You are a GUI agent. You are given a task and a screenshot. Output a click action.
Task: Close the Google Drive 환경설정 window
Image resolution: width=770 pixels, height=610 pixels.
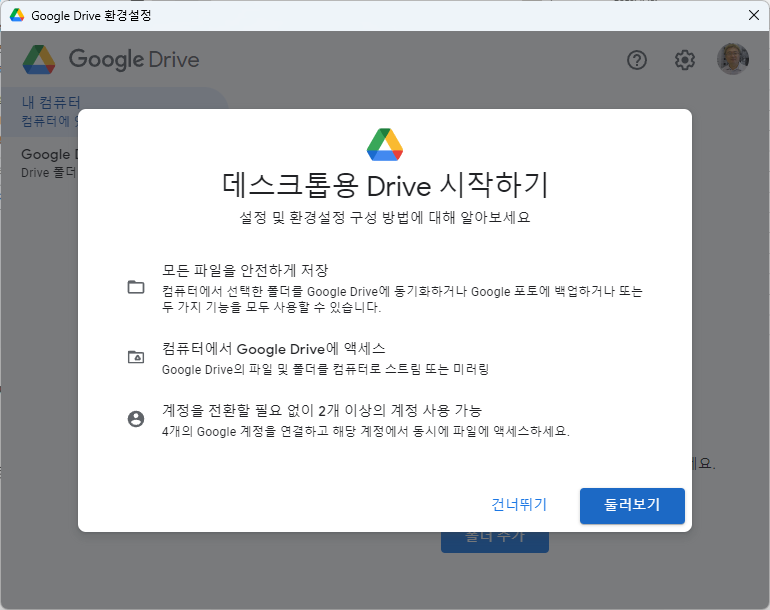click(753, 15)
